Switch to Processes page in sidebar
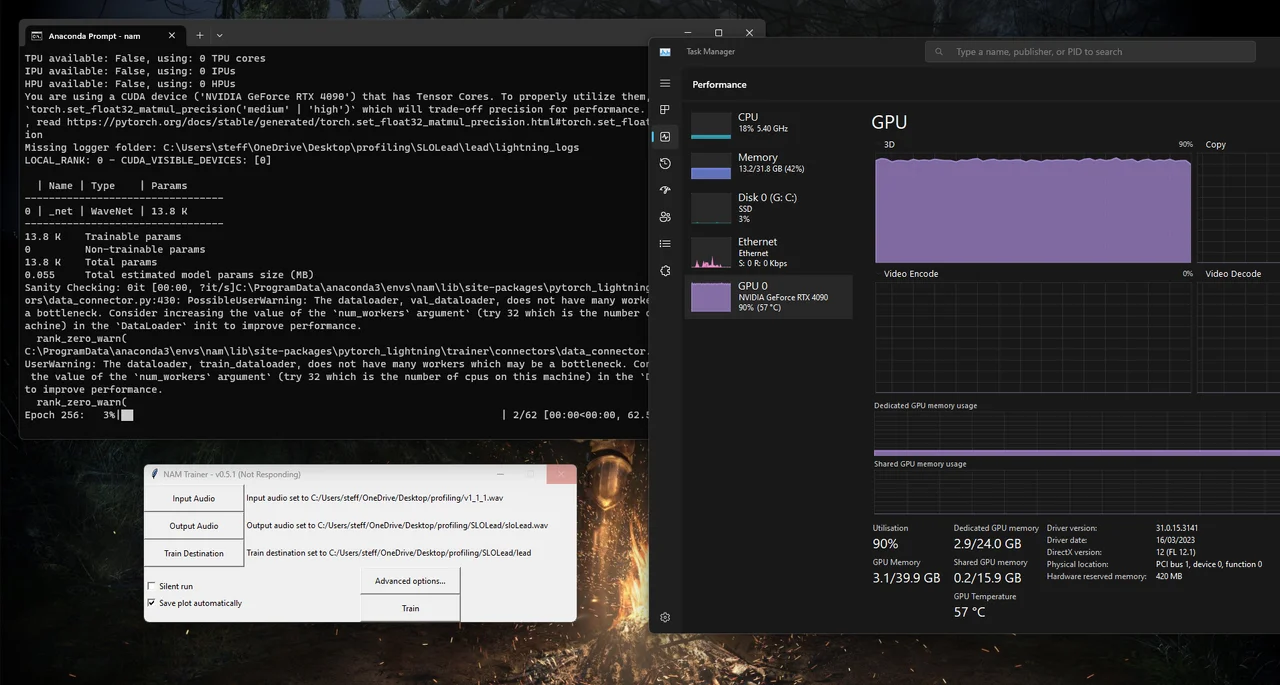This screenshot has width=1280, height=685. click(x=665, y=110)
